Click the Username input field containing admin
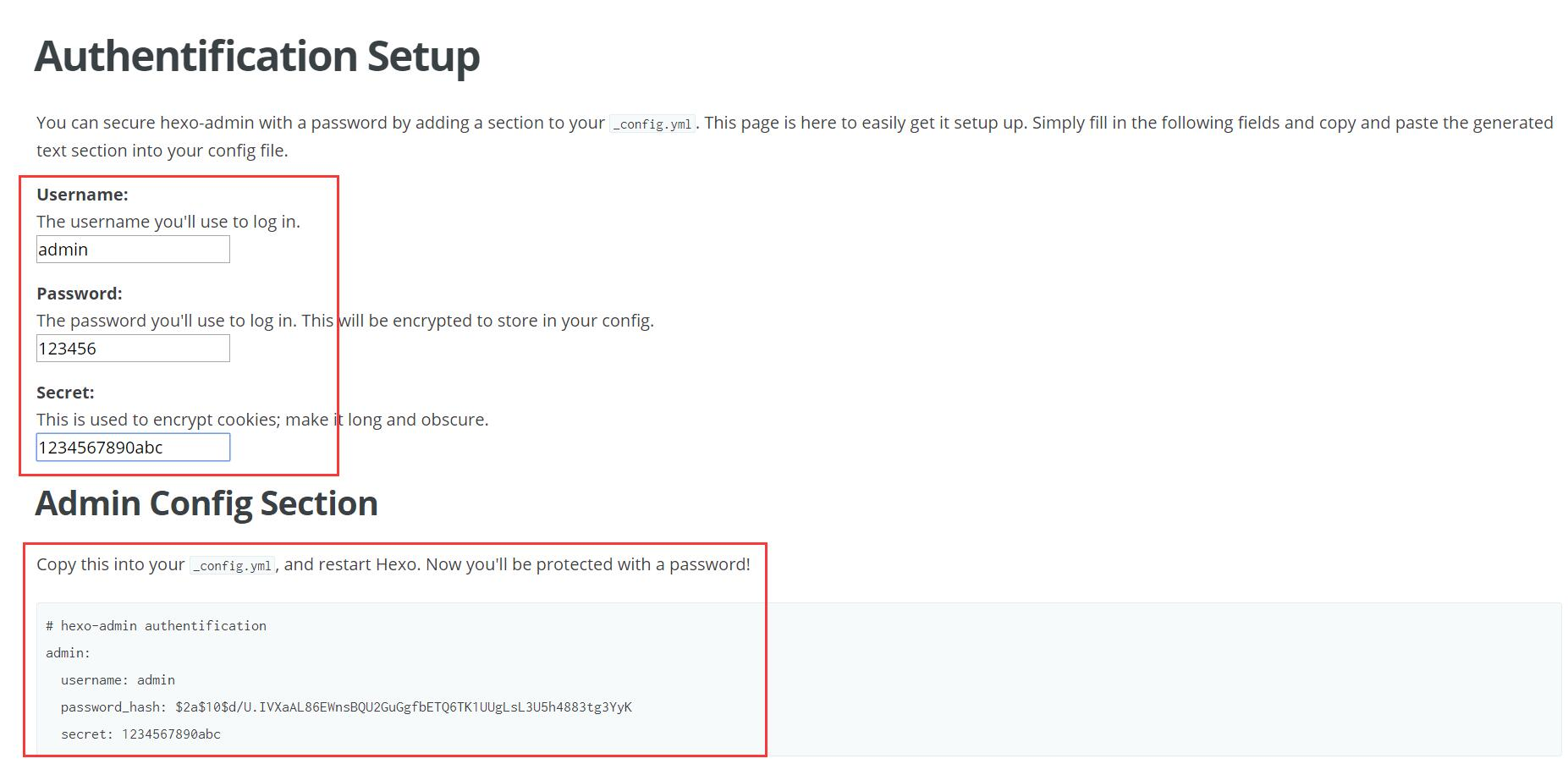The width and height of the screenshot is (1568, 764). coord(133,250)
